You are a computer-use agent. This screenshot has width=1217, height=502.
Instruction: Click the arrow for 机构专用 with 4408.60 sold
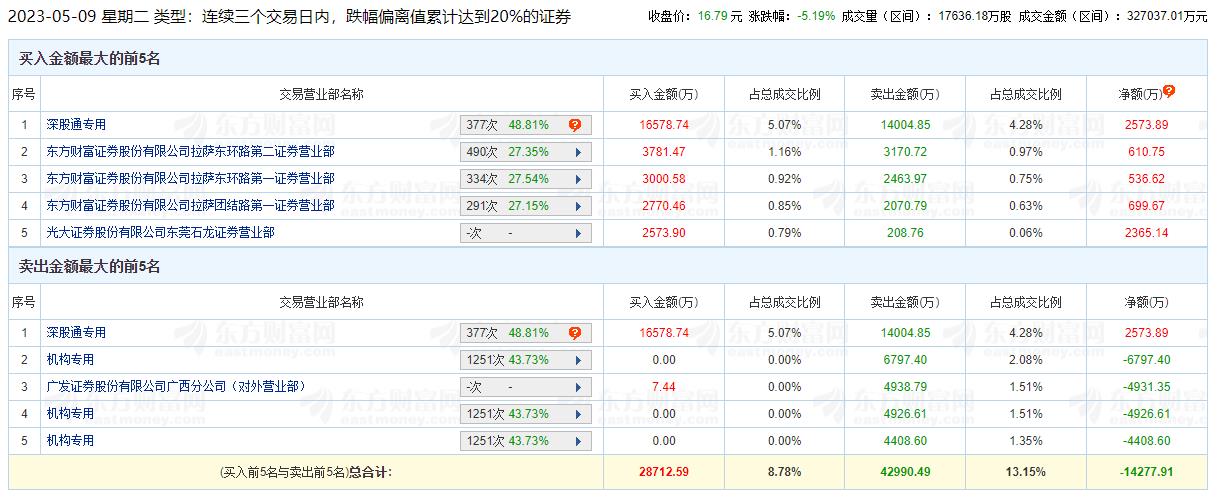pos(578,441)
